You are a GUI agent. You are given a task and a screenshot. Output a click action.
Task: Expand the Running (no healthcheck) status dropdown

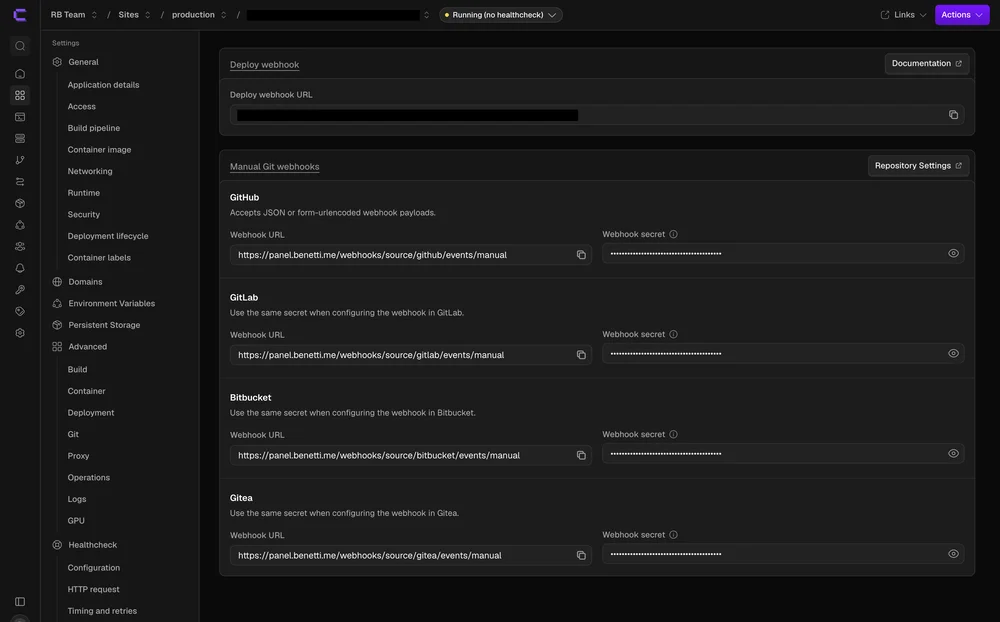tap(501, 15)
